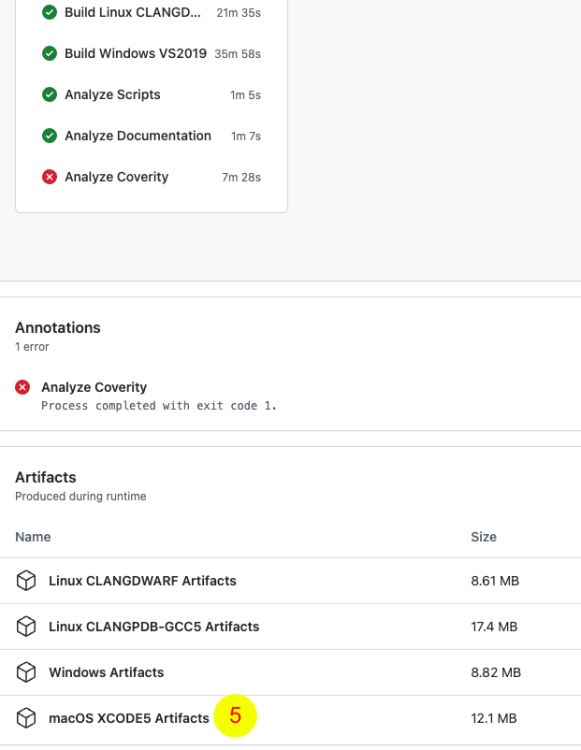Download macOS XCODE5 Artifacts

point(129,718)
